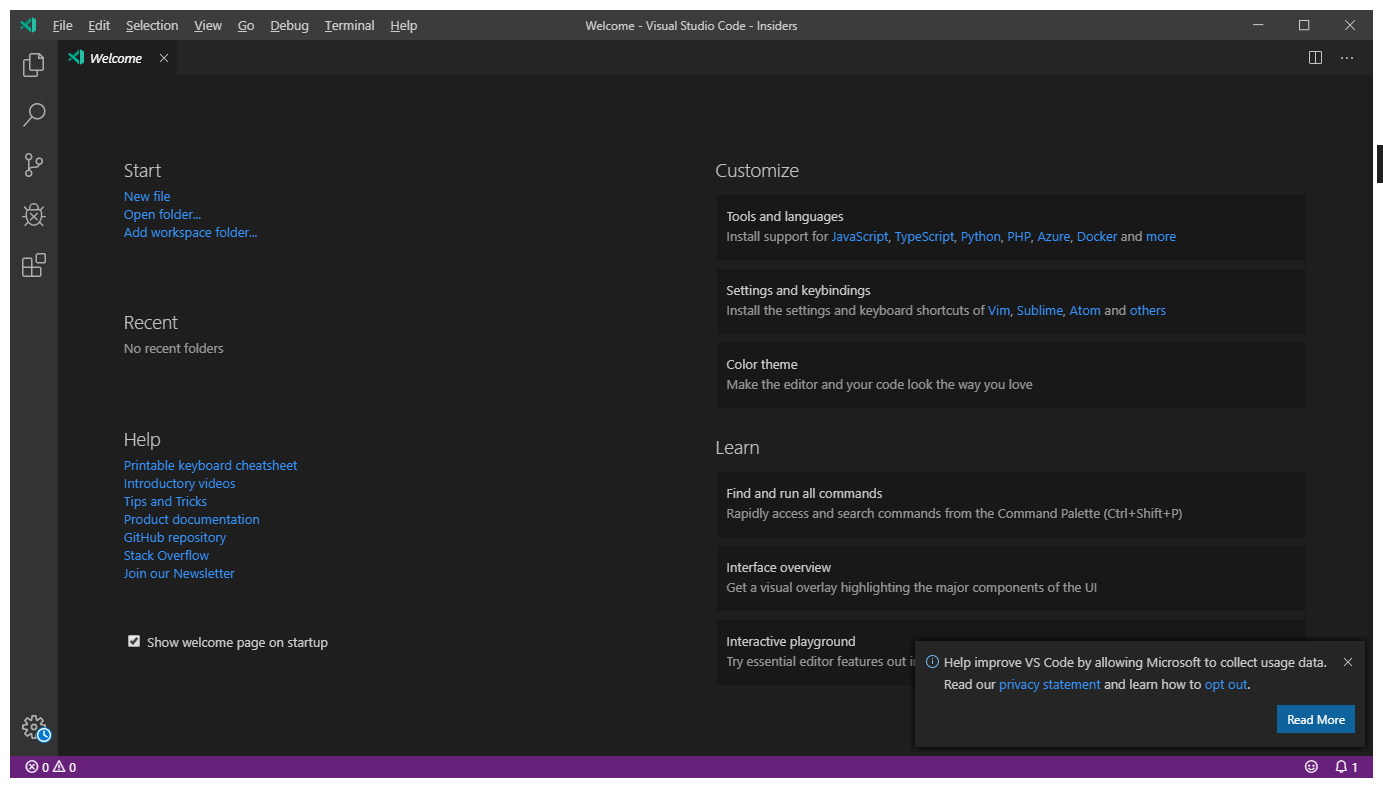Open the Help menu
The width and height of the screenshot is (1383, 788).
point(404,25)
